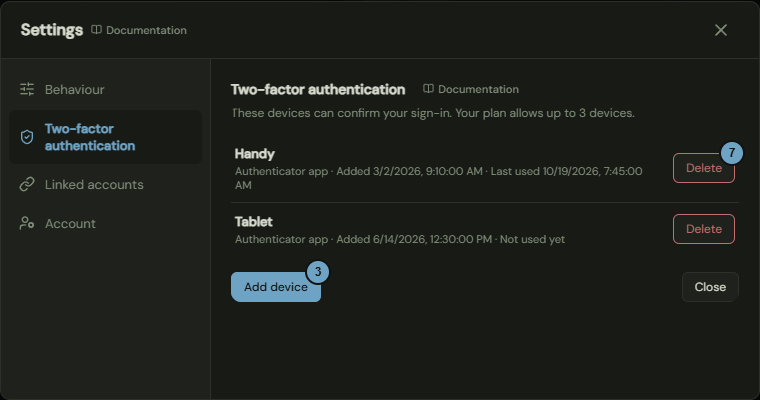Click the Close button at bottom right
The image size is (760, 400).
710,287
